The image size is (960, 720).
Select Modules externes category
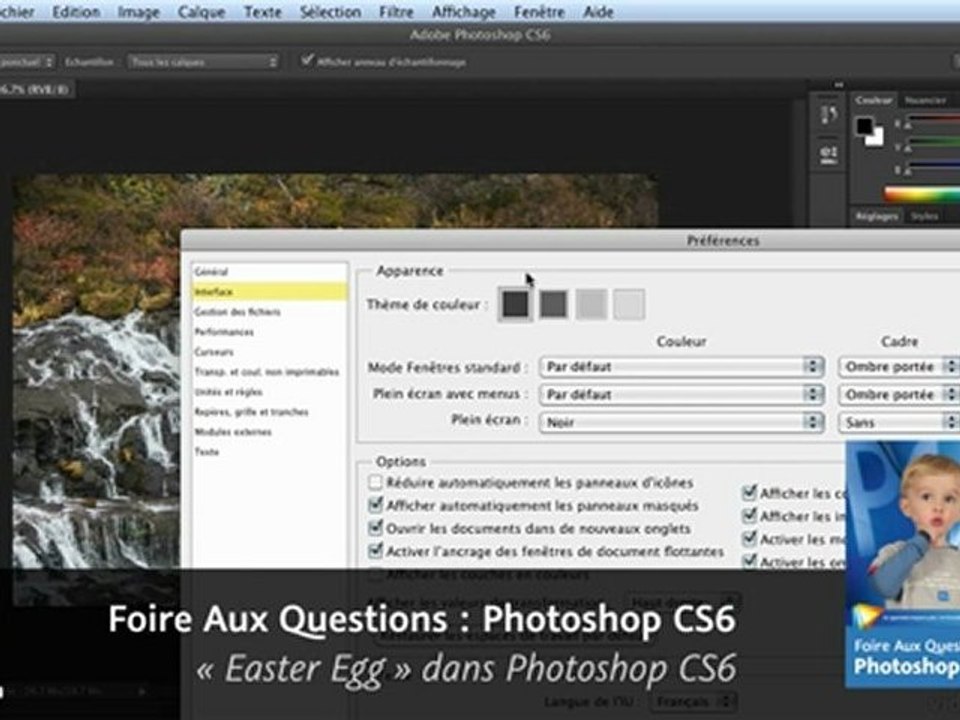pos(269,432)
